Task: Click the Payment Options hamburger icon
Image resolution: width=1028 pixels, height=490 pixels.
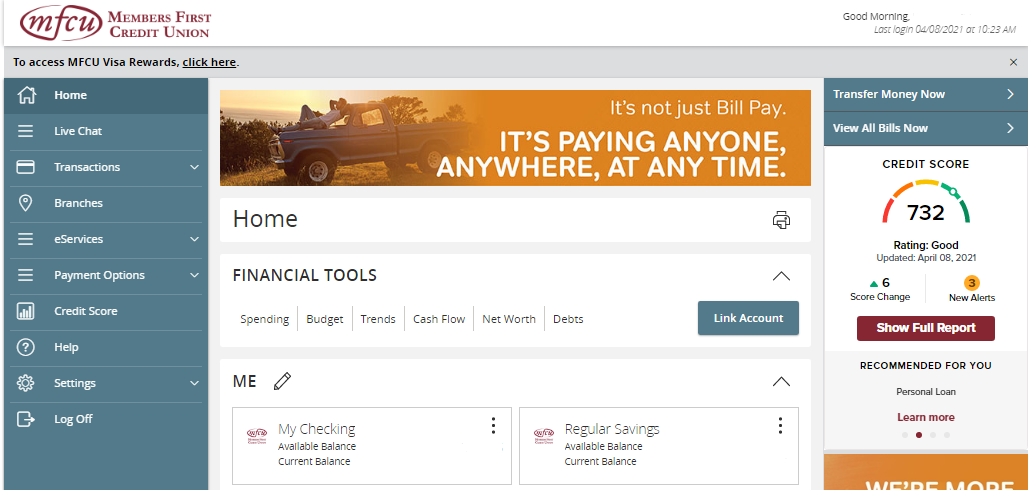Action: pos(26,276)
